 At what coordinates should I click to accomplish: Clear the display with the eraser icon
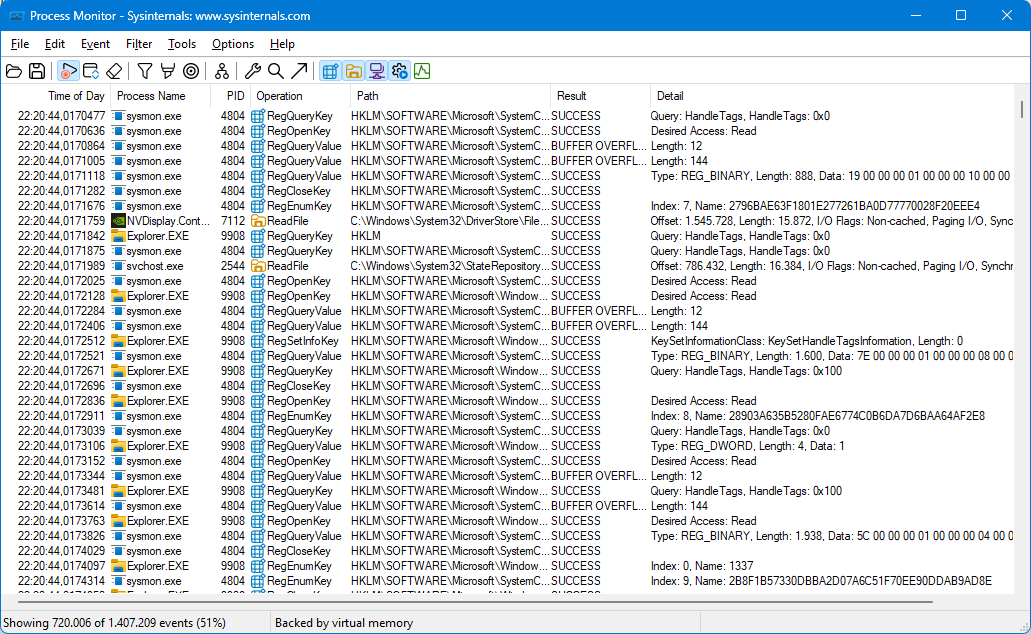coord(114,71)
